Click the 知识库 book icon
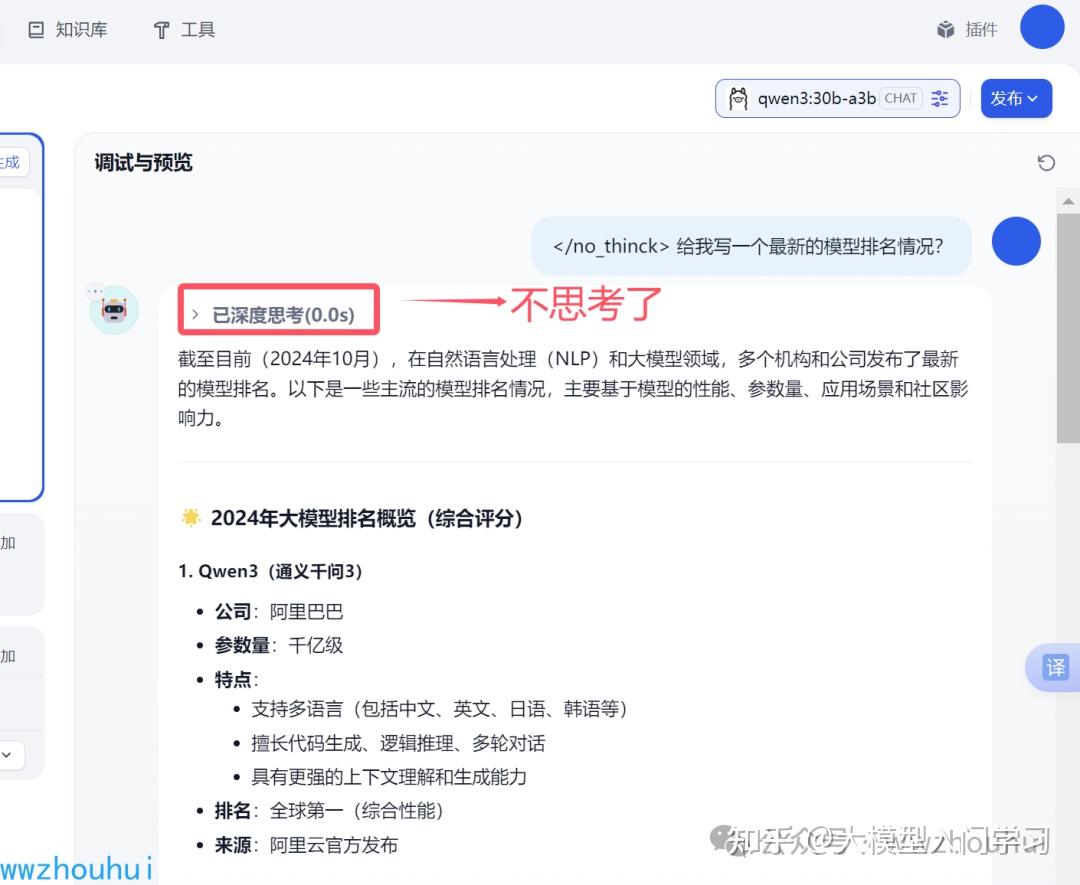 coord(36,30)
